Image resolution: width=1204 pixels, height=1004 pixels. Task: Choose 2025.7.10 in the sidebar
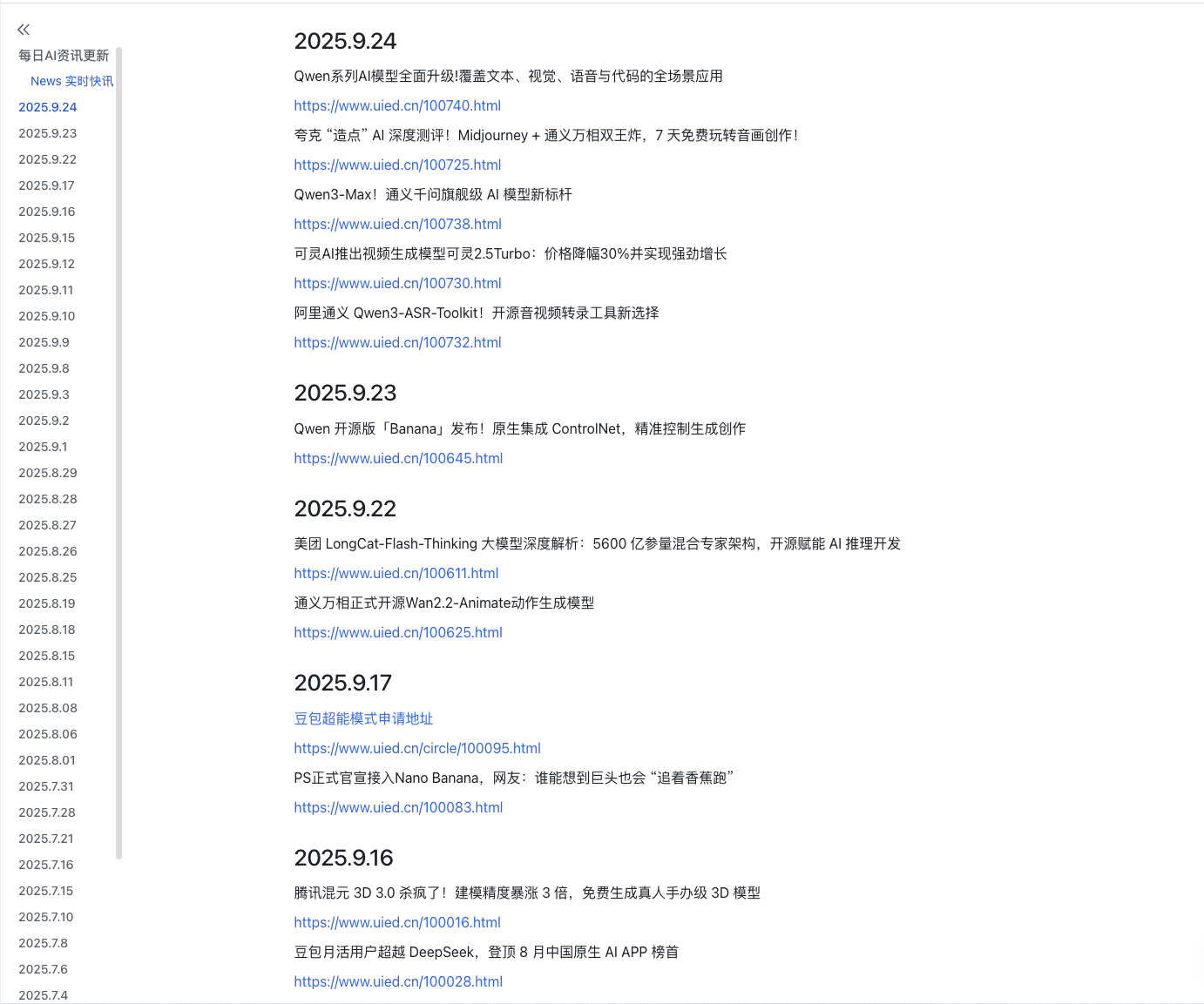tap(46, 917)
